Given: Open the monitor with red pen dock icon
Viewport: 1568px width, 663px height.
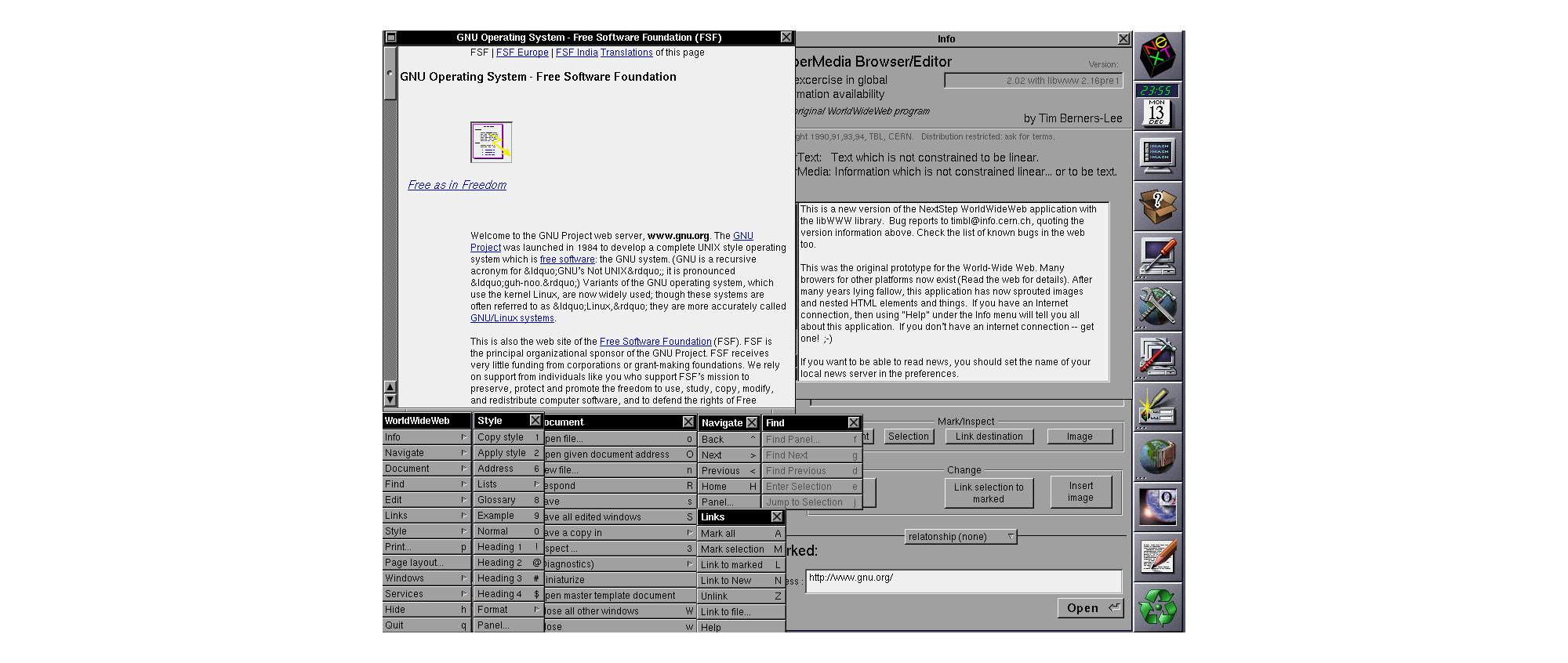Looking at the screenshot, I should [1158, 357].
